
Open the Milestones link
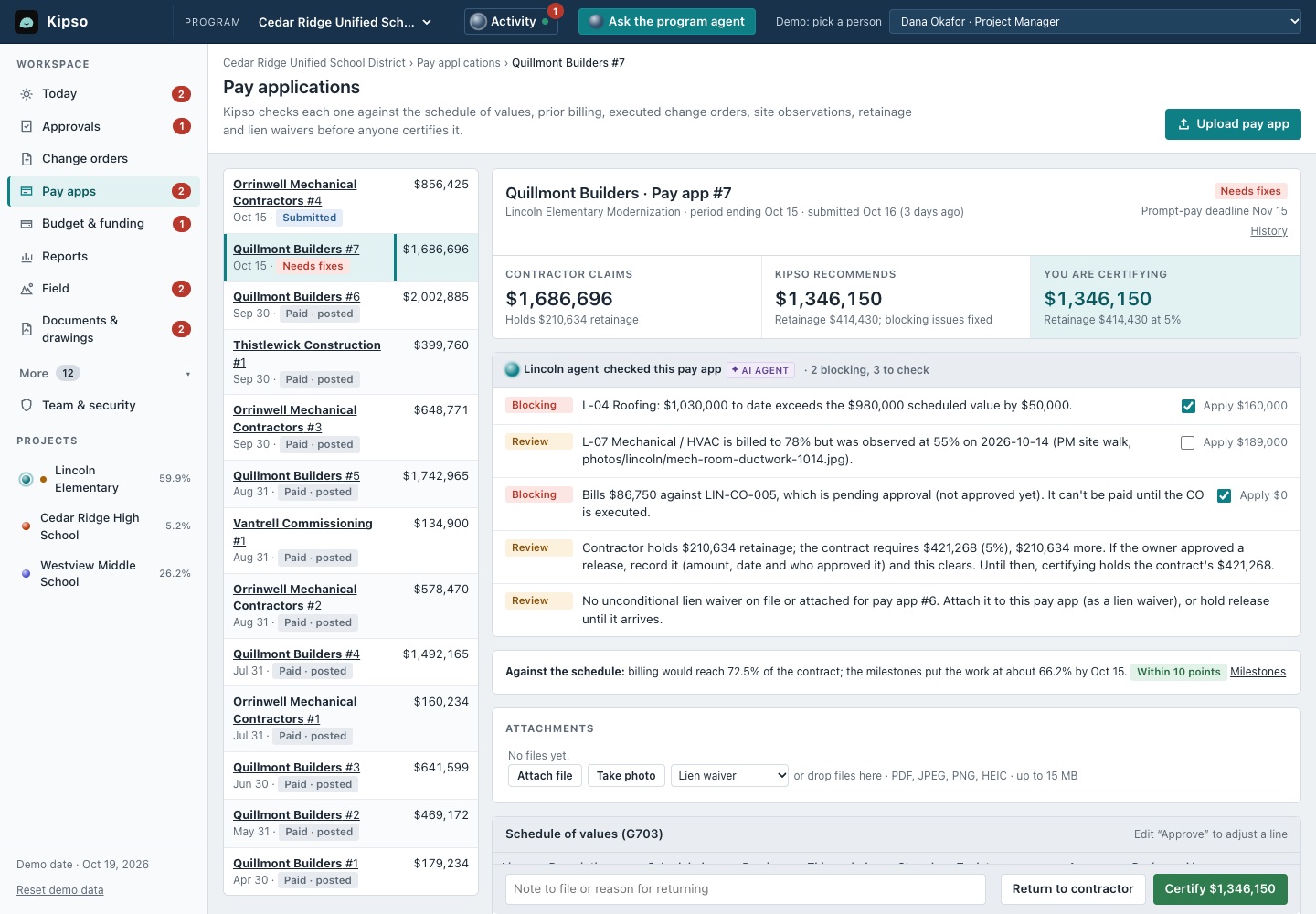pos(1258,672)
